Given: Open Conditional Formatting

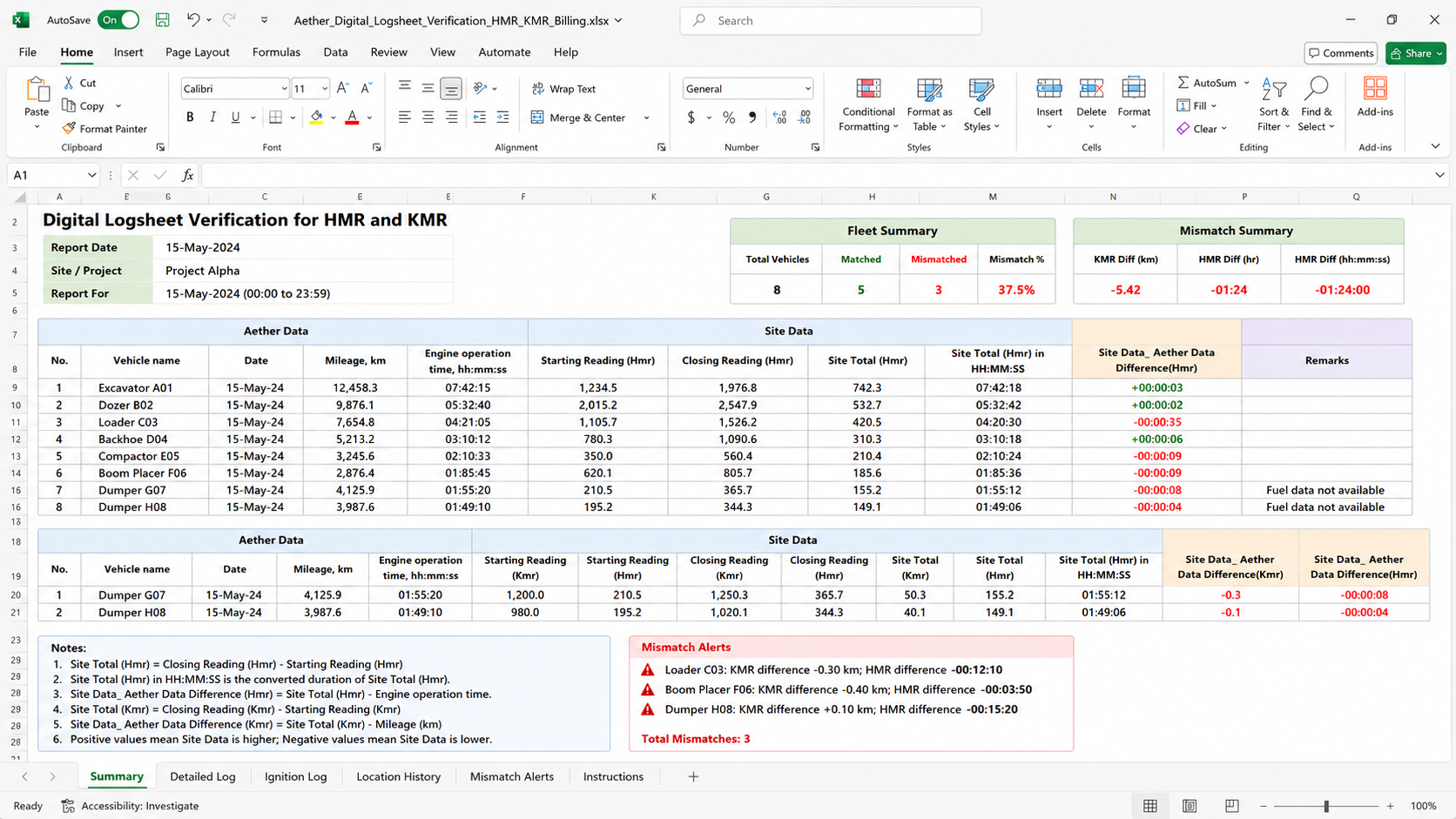Looking at the screenshot, I should (x=868, y=104).
